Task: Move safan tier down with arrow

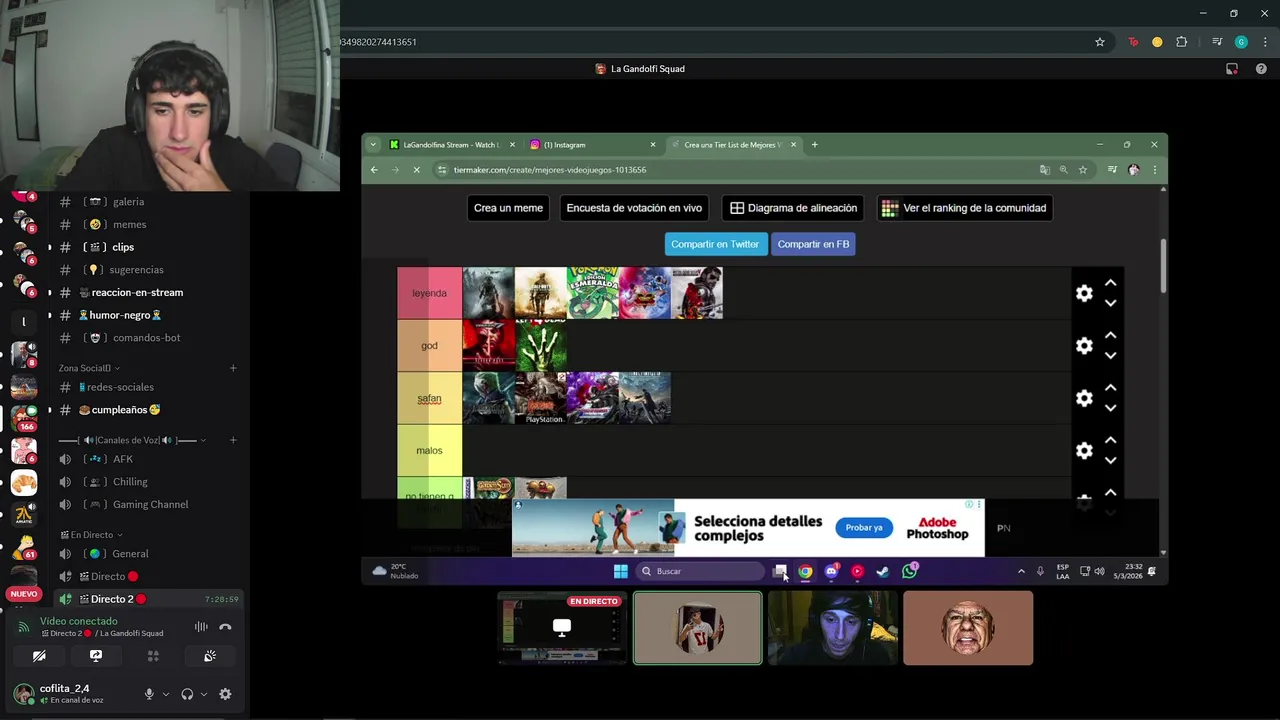Action: tap(1110, 408)
